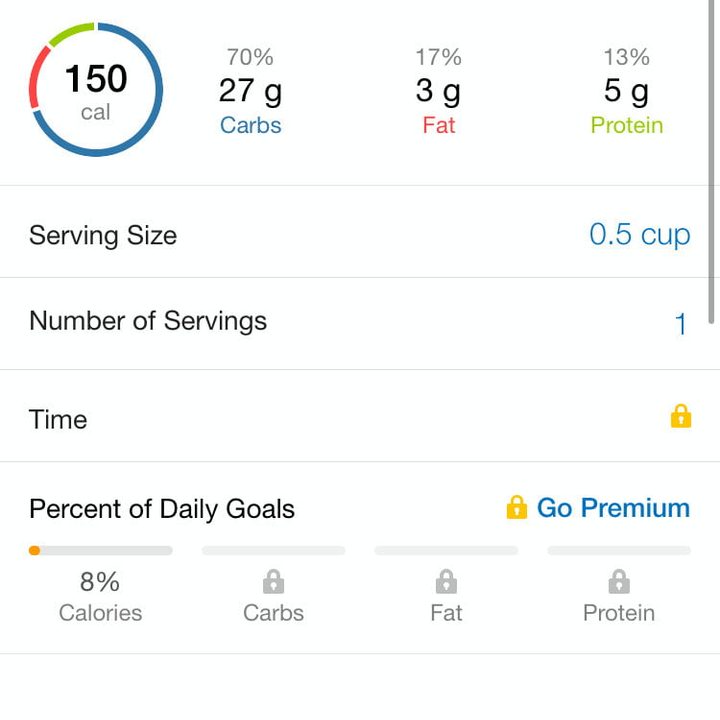Click the Calories 8% progress bar
720x720 pixels.
coord(100,550)
